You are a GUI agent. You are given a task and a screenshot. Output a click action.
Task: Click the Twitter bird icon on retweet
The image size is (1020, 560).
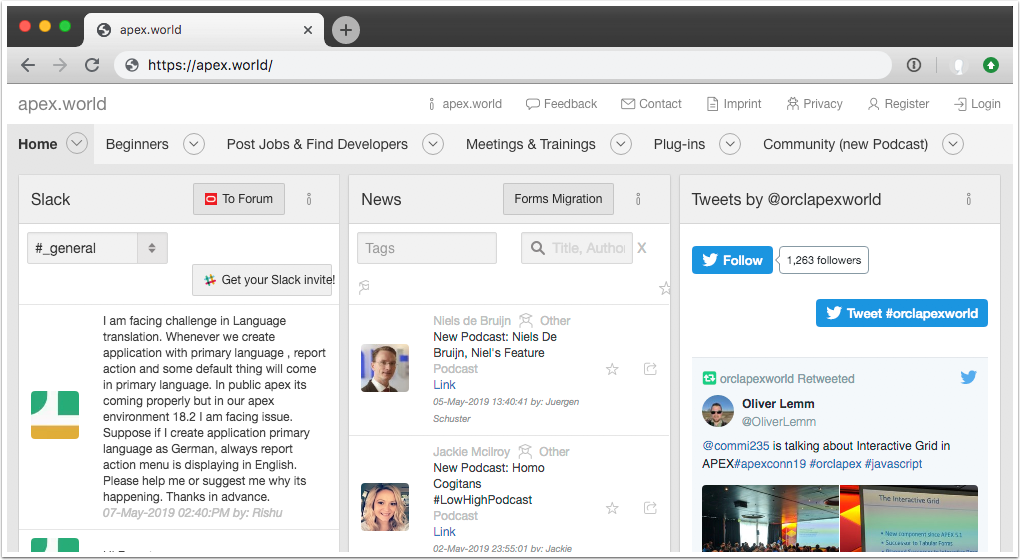coord(969,377)
